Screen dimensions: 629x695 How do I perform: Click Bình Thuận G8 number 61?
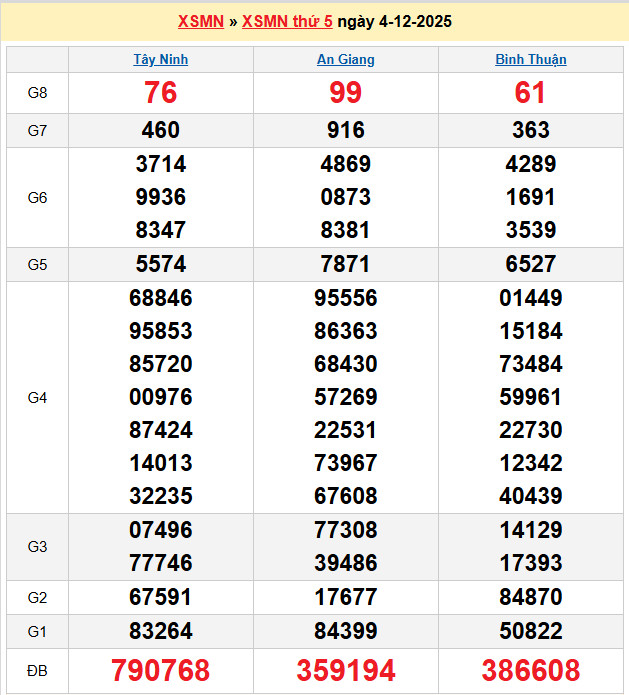(x=531, y=93)
